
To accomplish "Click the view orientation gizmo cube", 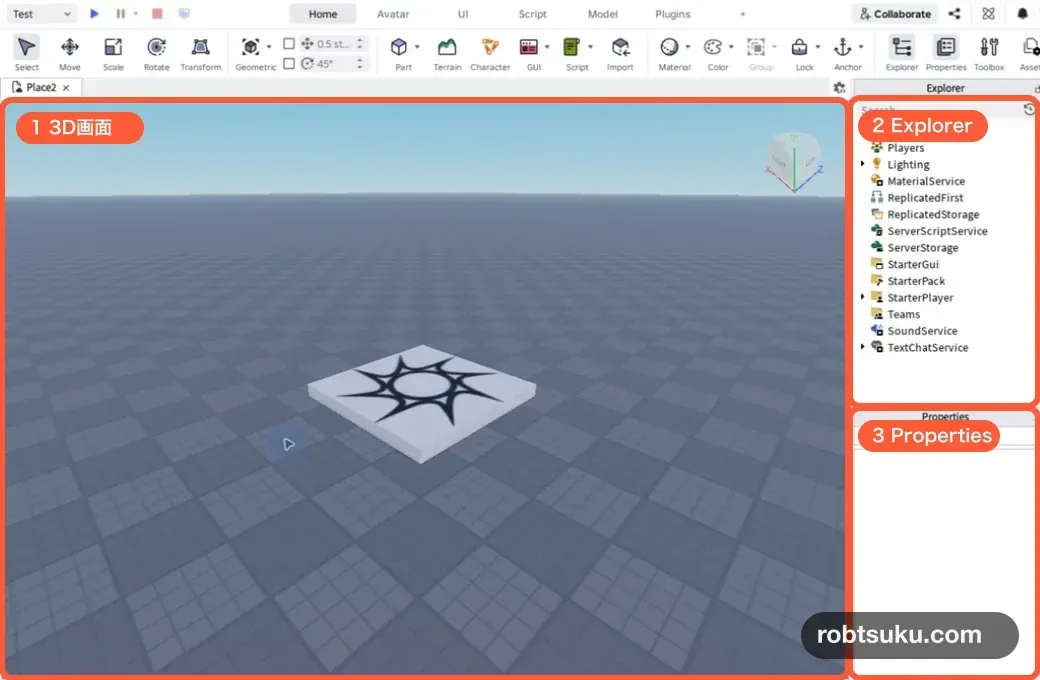I will point(794,161).
